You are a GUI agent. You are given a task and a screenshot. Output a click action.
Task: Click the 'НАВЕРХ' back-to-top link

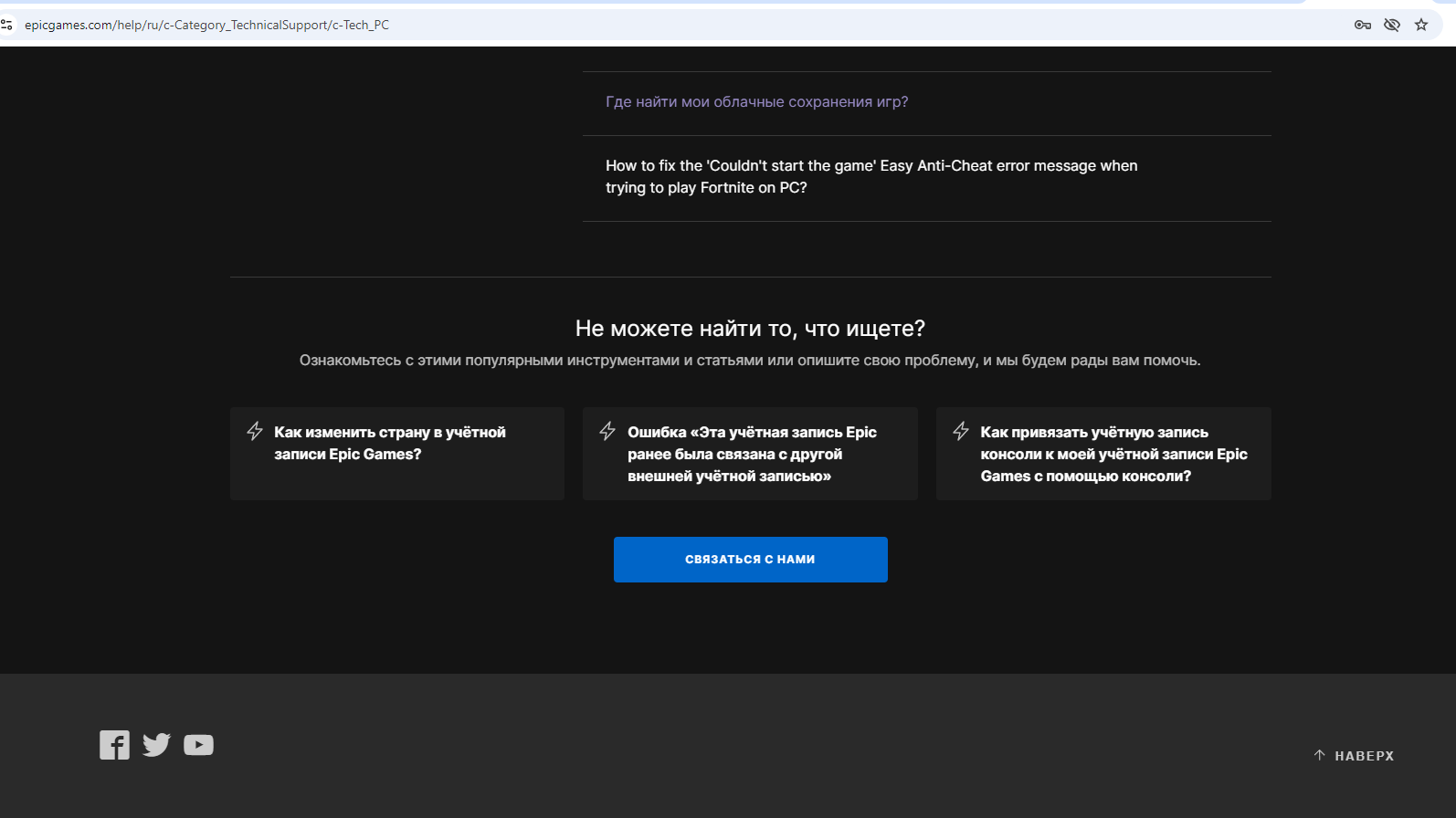1354,756
